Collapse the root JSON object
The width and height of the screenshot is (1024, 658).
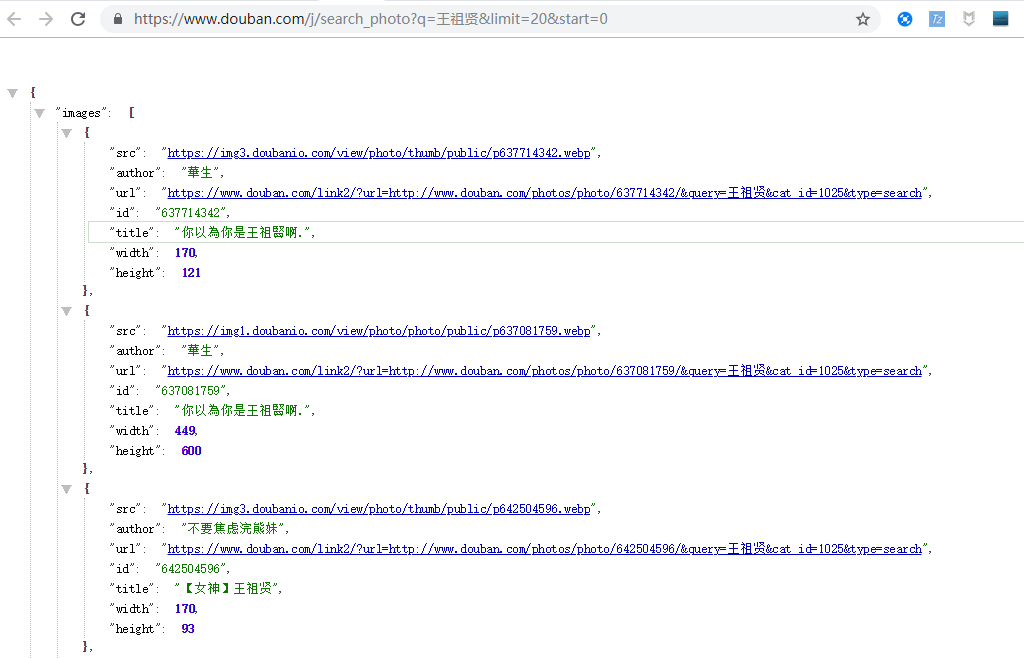pos(12,93)
